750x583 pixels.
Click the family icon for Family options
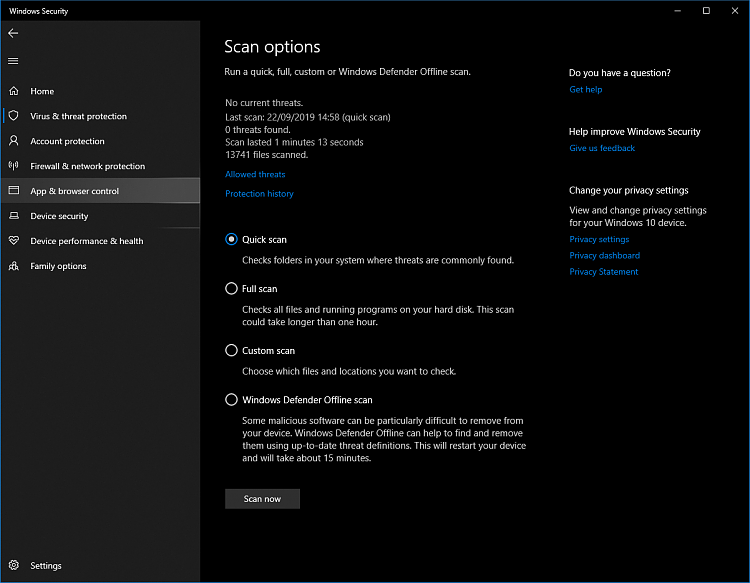(x=14, y=265)
